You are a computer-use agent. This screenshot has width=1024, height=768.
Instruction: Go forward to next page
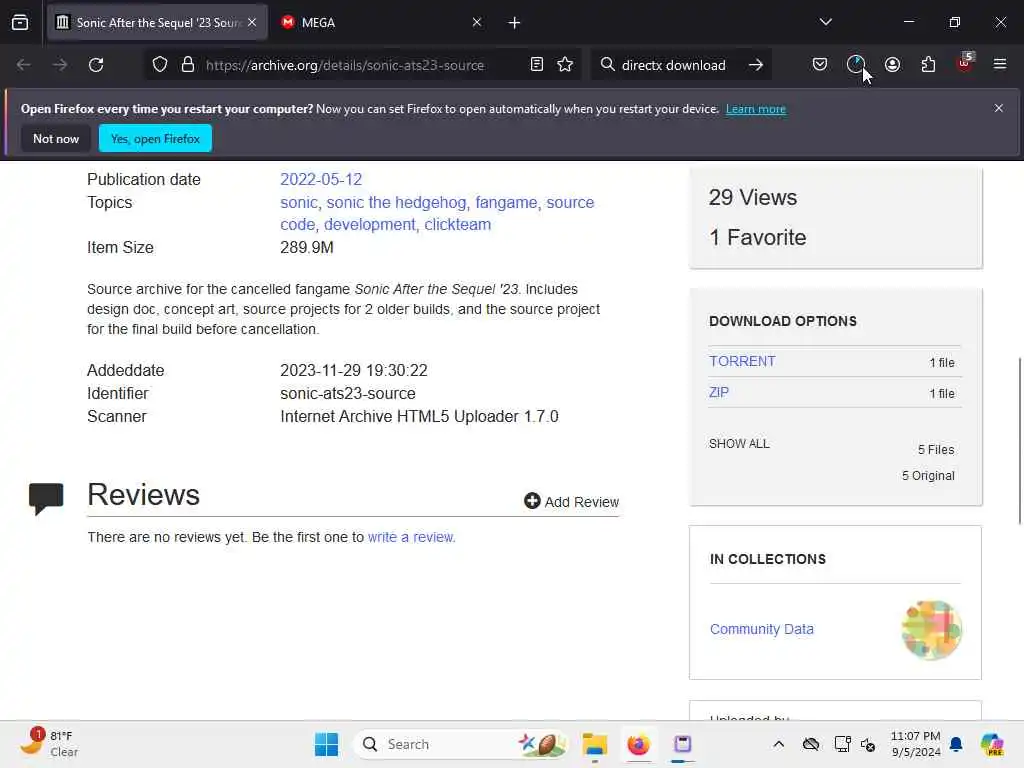pos(59,65)
